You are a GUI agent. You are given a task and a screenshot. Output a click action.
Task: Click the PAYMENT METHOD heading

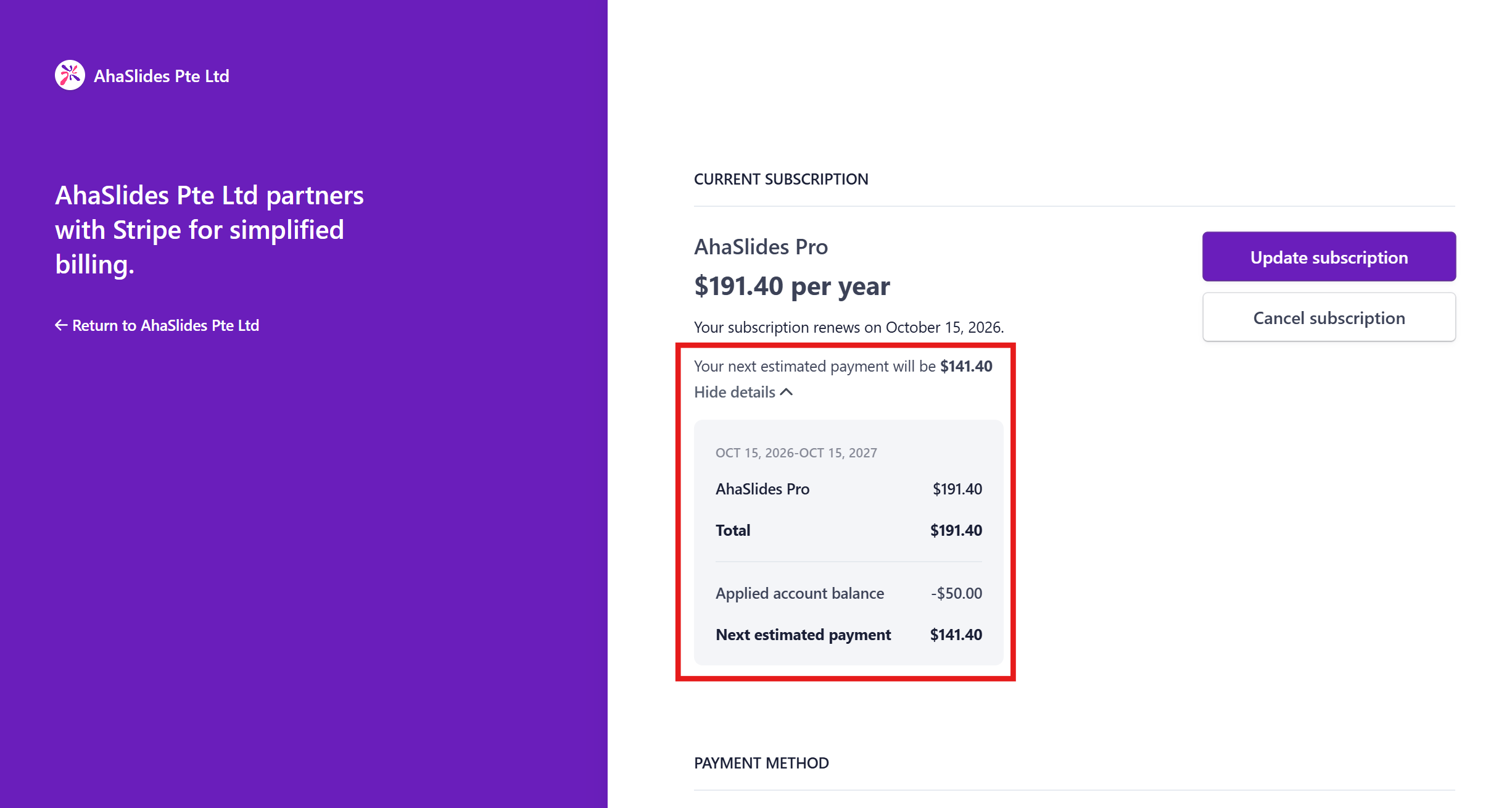[x=761, y=763]
